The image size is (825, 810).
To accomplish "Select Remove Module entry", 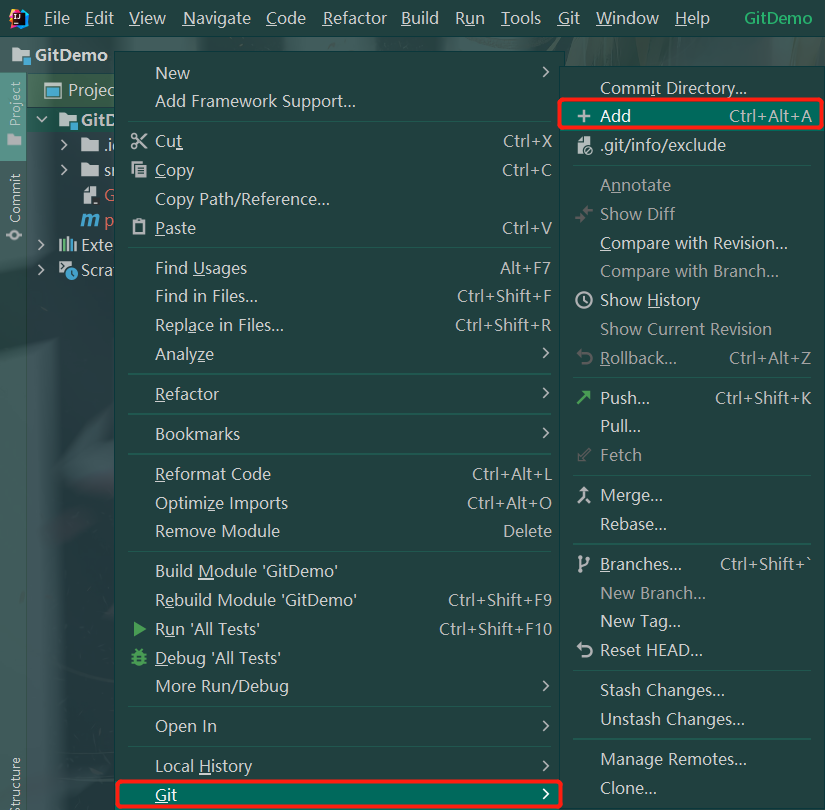I will coord(339,531).
